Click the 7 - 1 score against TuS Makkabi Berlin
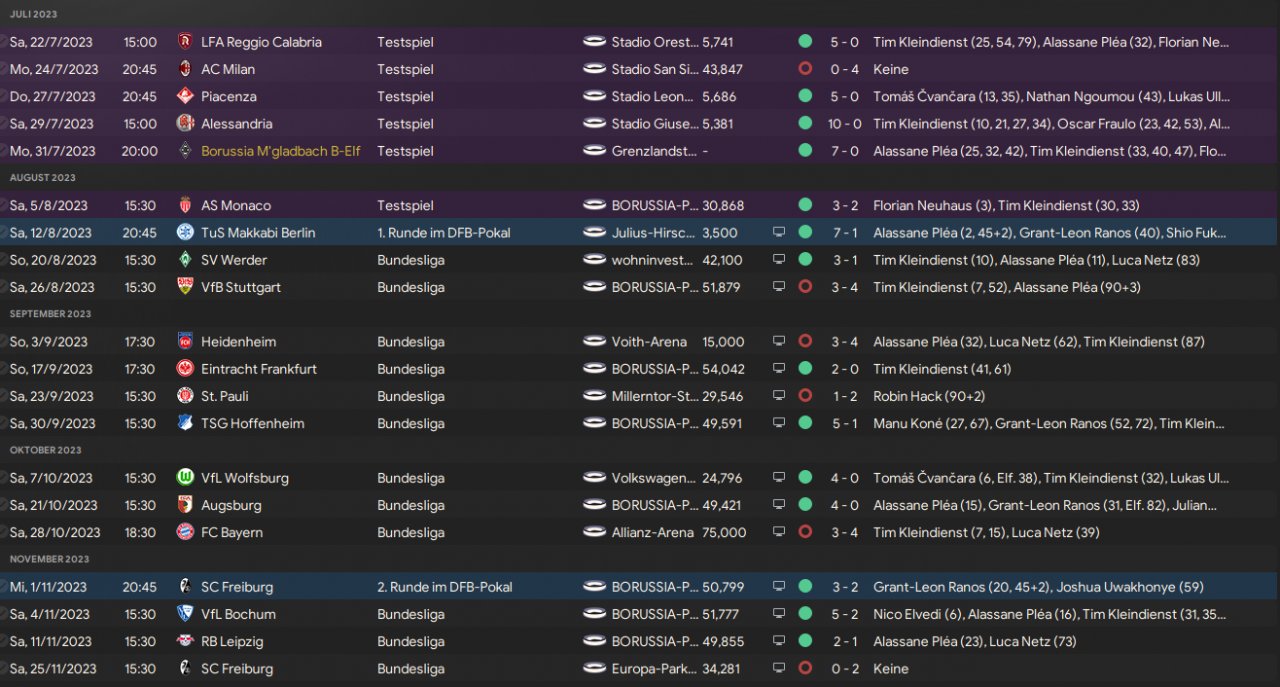The image size is (1280, 687). click(844, 233)
